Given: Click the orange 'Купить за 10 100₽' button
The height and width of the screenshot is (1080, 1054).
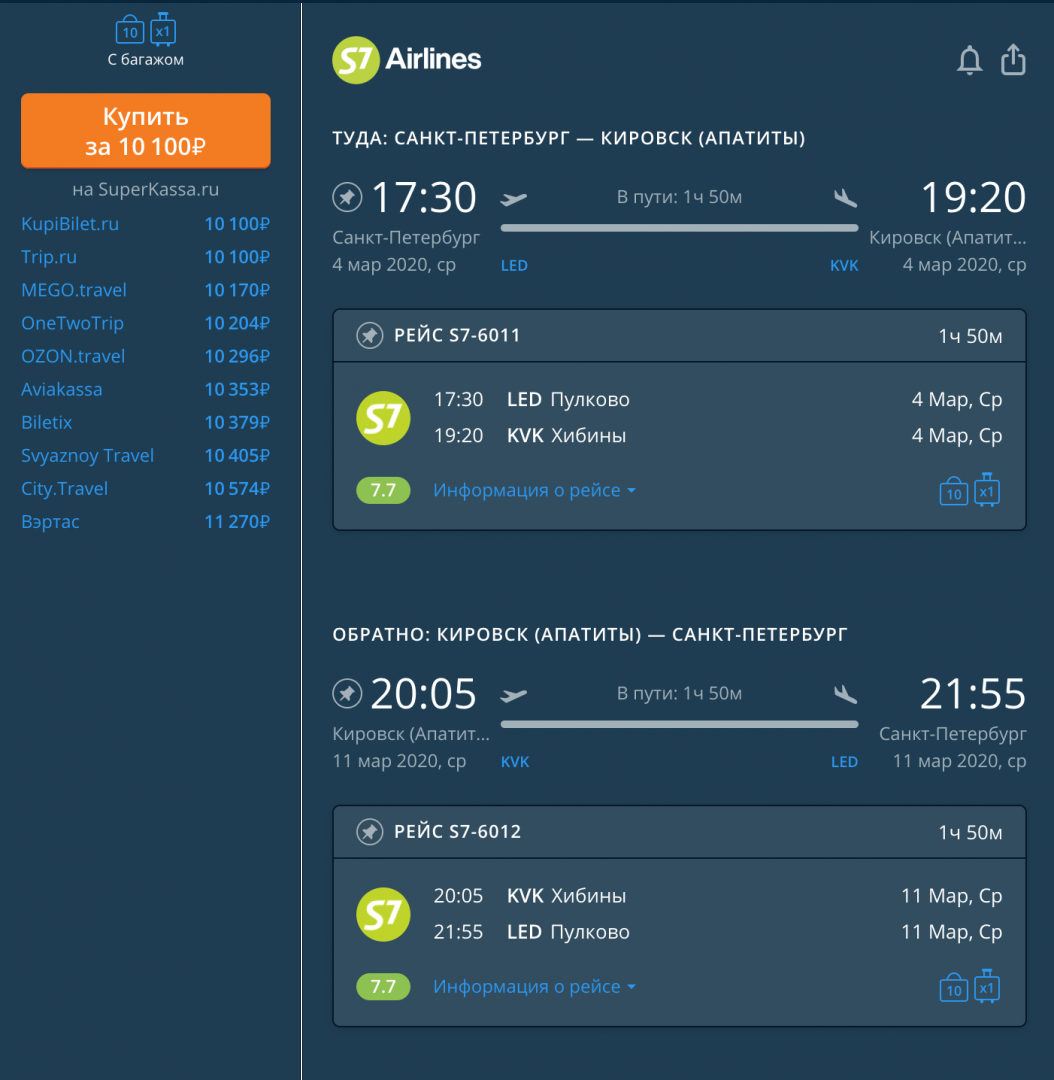Looking at the screenshot, I should (x=146, y=131).
